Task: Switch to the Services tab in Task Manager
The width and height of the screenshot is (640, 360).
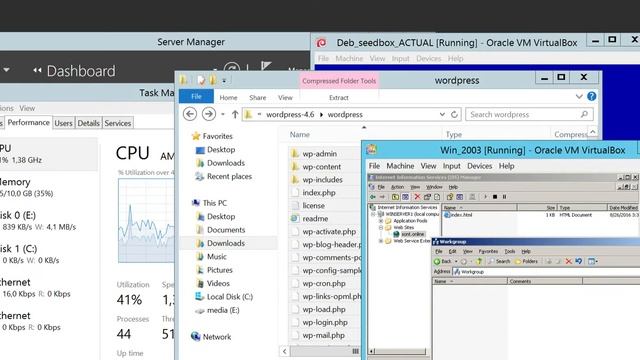Action: click(x=118, y=123)
